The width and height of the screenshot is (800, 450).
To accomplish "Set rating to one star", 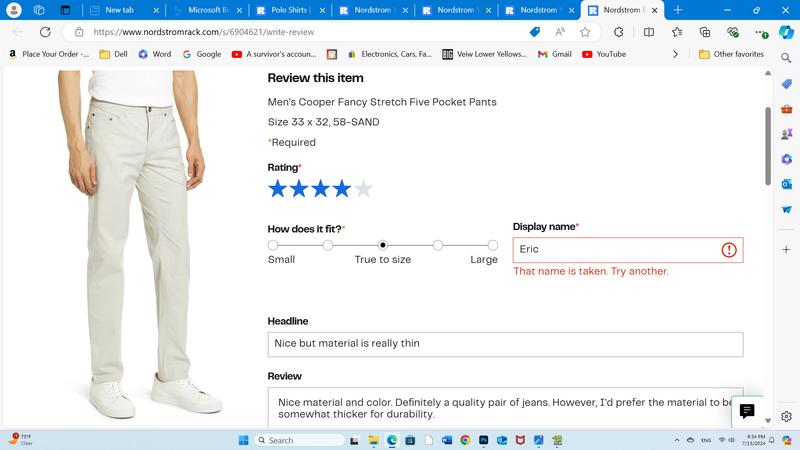I will [278, 189].
